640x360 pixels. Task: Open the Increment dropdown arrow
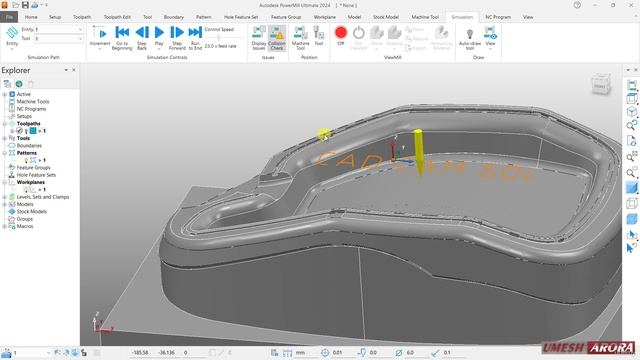[x=100, y=49]
